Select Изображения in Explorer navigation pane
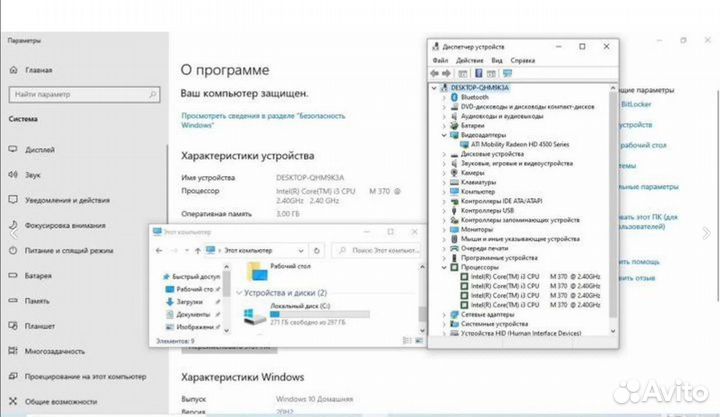 point(195,327)
